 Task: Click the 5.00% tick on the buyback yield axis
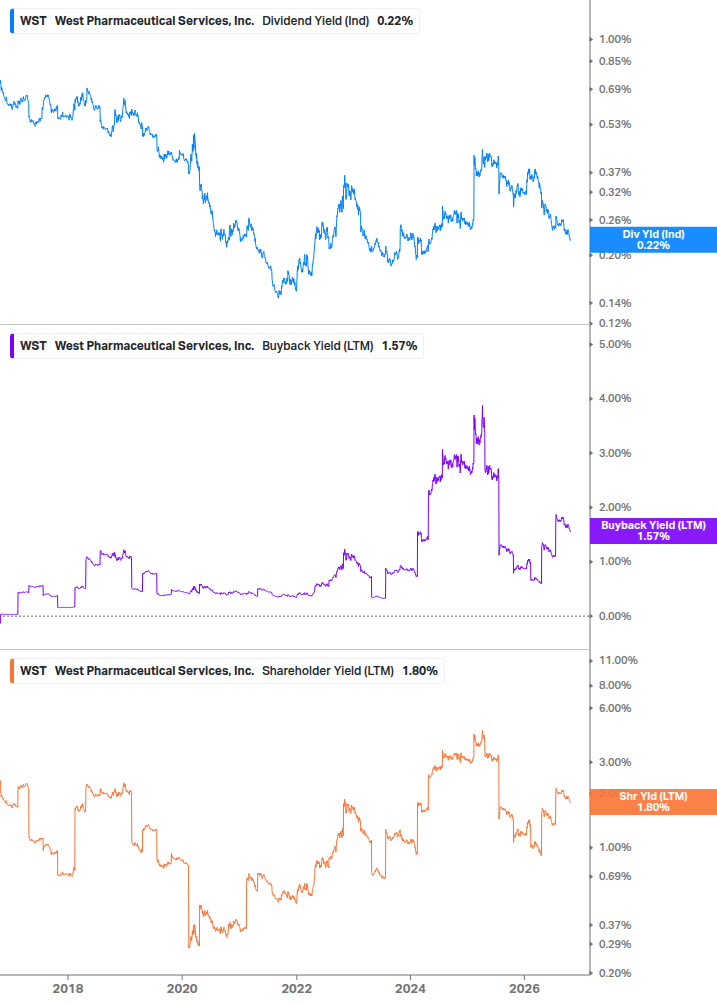[615, 344]
